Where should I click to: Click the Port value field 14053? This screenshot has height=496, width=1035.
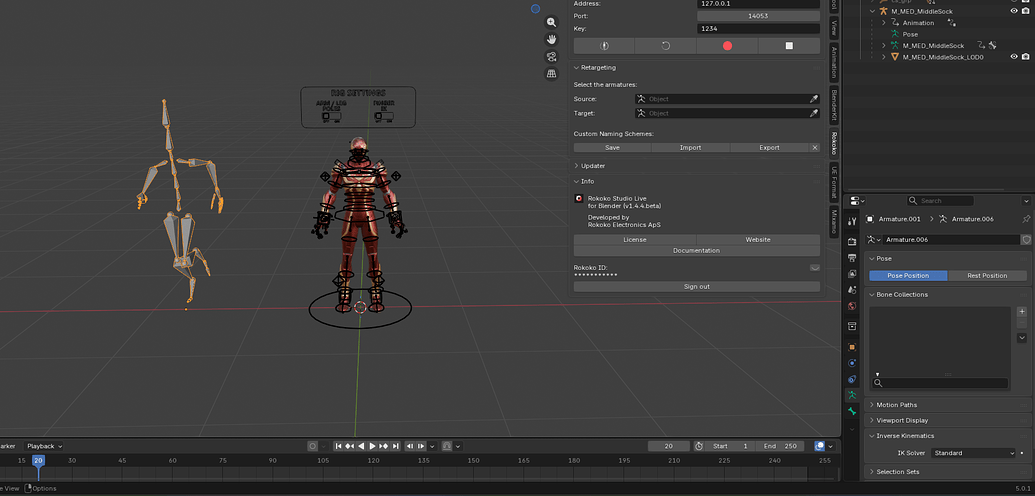758,16
